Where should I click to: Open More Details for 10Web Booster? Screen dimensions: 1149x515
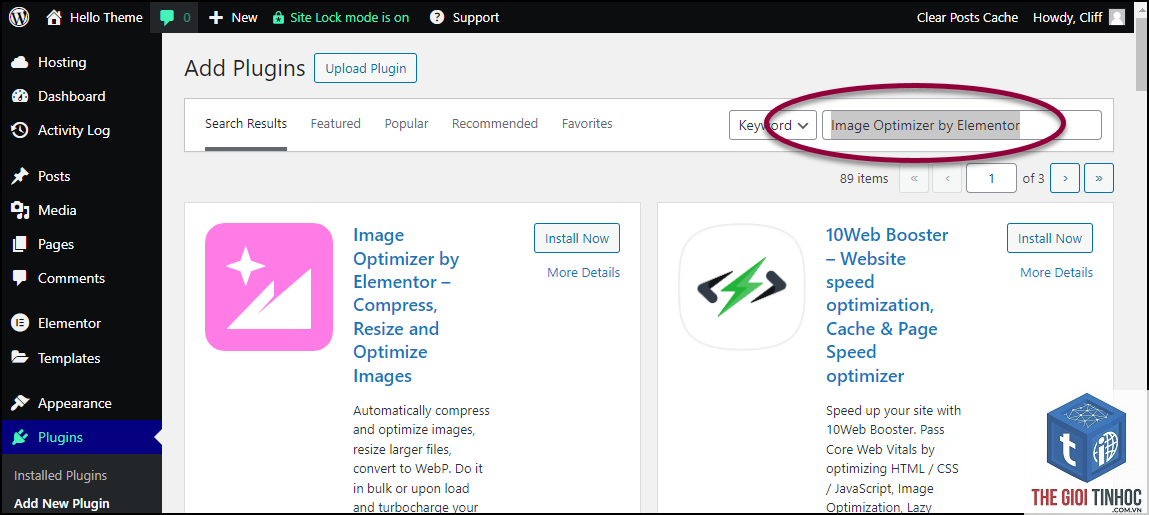(x=1057, y=273)
